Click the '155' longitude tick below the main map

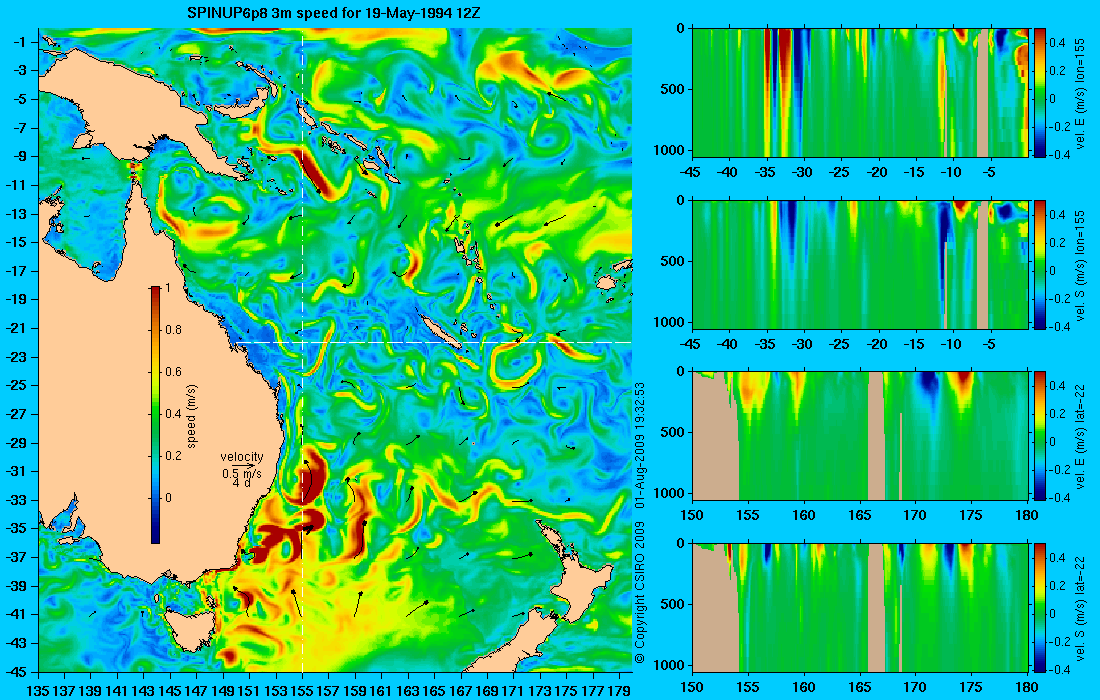tap(302, 691)
